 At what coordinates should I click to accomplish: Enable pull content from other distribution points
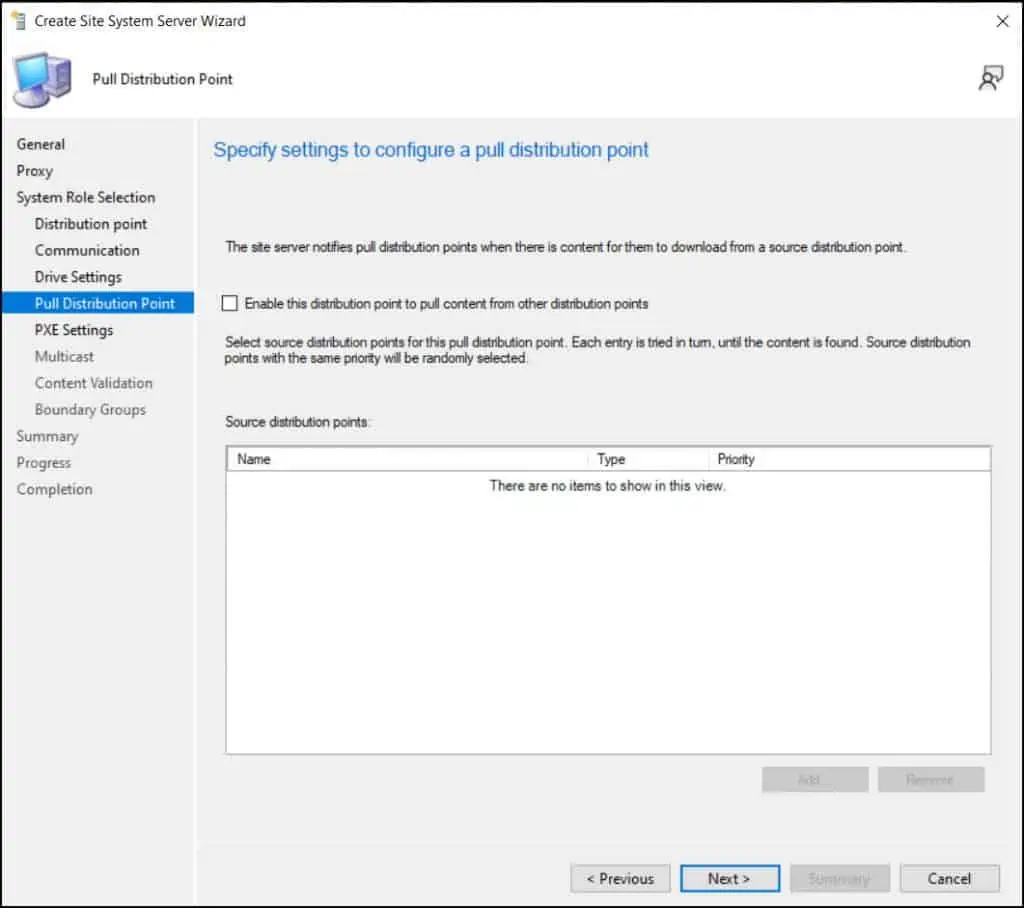[231, 303]
